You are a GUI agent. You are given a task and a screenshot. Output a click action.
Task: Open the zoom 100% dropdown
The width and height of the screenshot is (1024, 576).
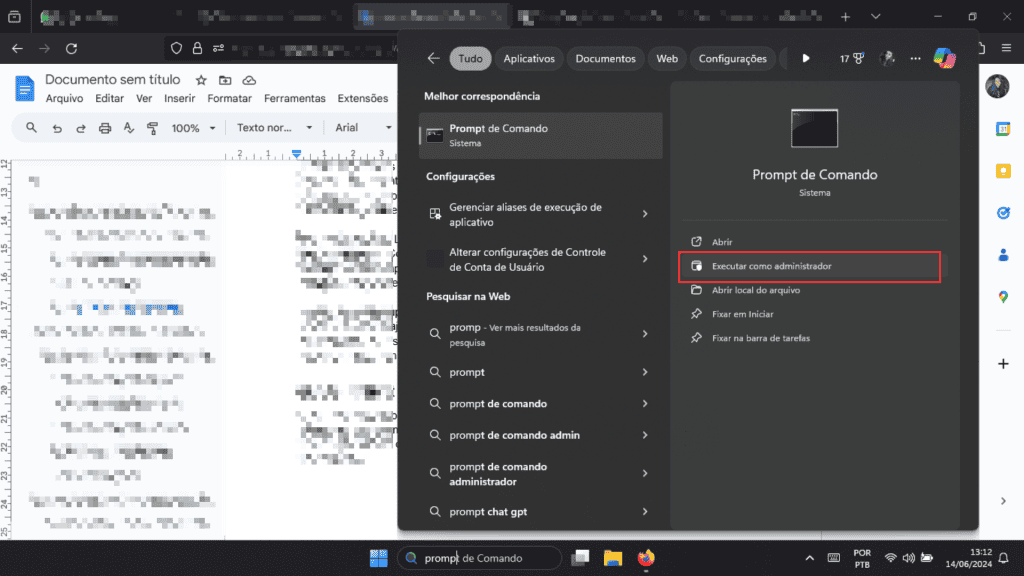[x=193, y=128]
